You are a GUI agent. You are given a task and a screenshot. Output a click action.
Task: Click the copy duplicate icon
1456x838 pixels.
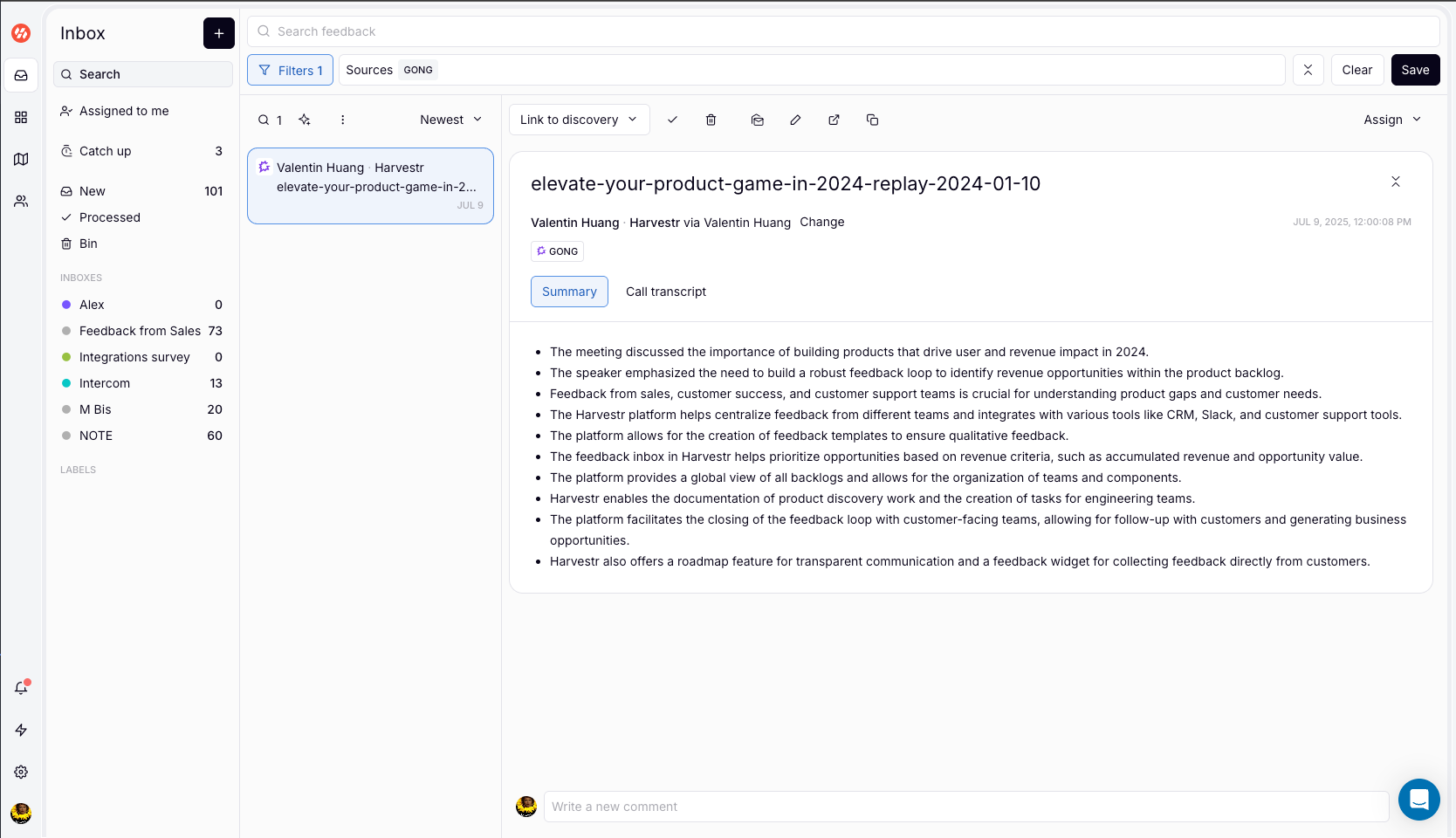tap(872, 120)
